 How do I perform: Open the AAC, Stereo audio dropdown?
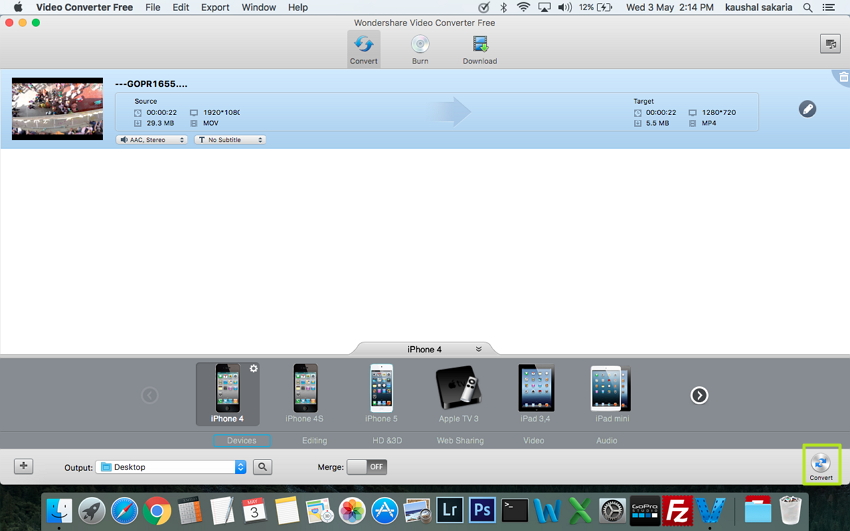pyautogui.click(x=152, y=140)
